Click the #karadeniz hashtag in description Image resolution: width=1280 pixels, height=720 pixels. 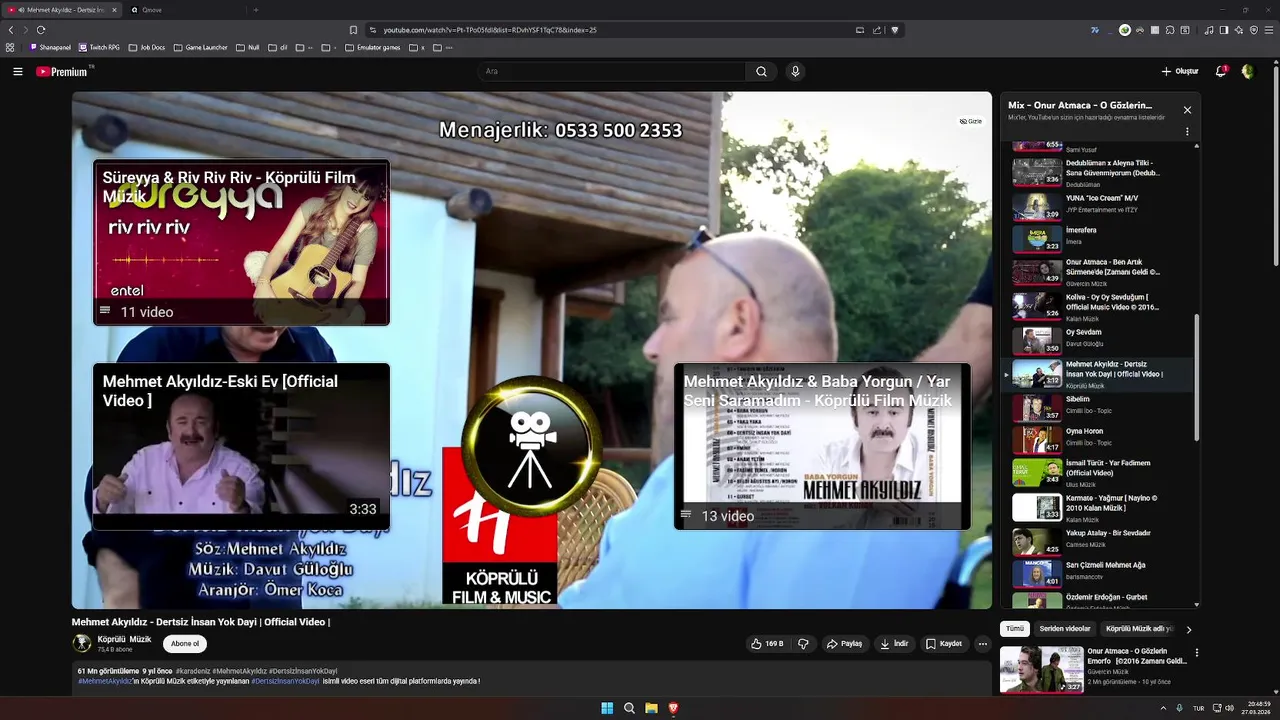192,671
